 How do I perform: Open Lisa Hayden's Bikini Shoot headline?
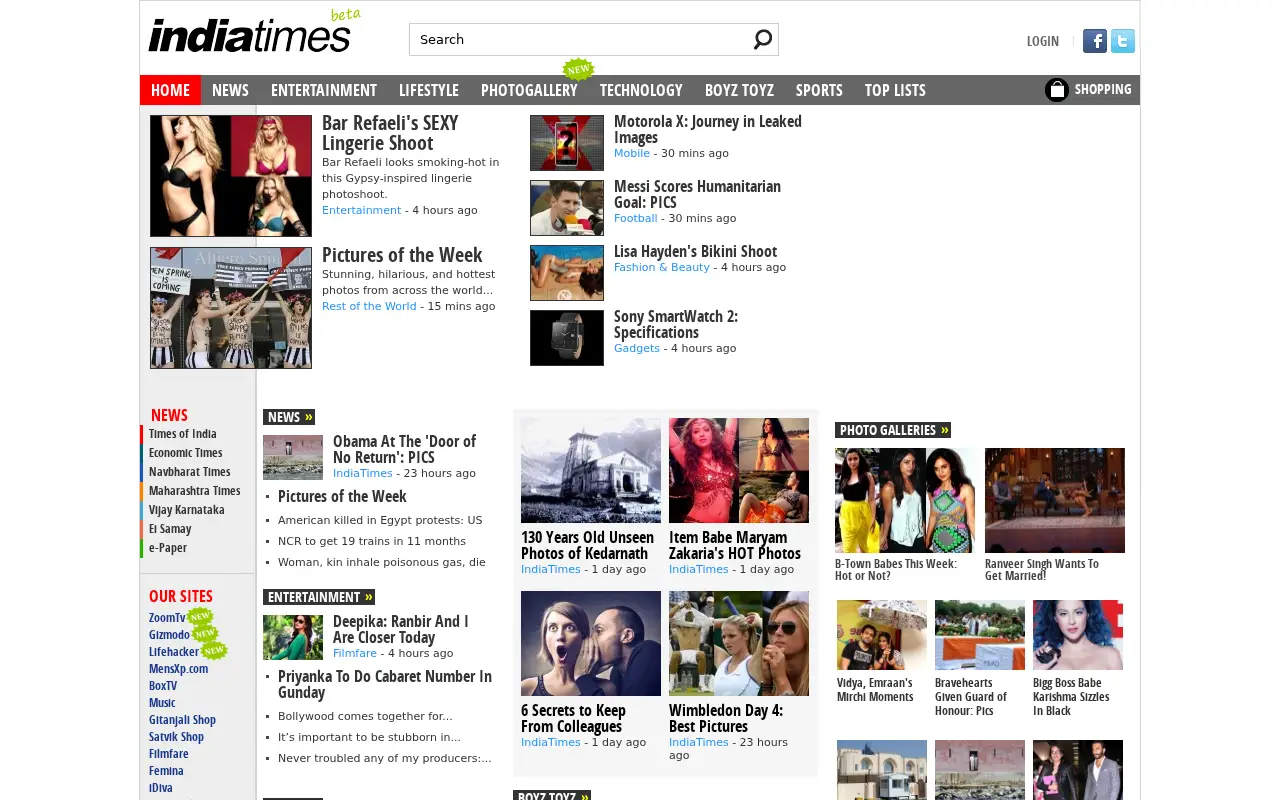695,251
